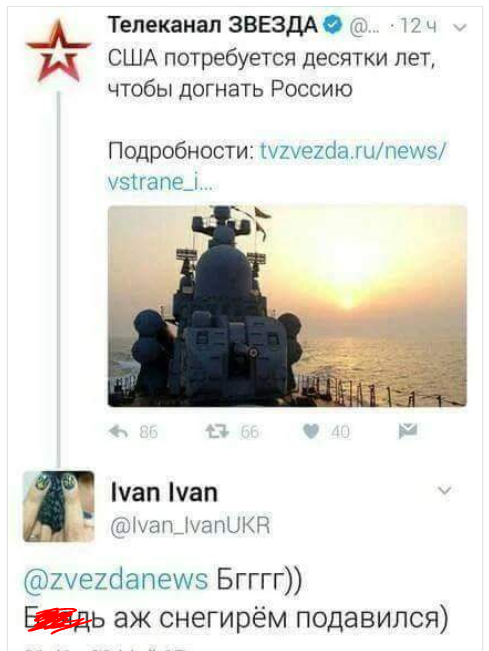Image resolution: width=489 pixels, height=651 pixels.
Task: Click the reply arrow icon under the tweet
Action: (119, 432)
